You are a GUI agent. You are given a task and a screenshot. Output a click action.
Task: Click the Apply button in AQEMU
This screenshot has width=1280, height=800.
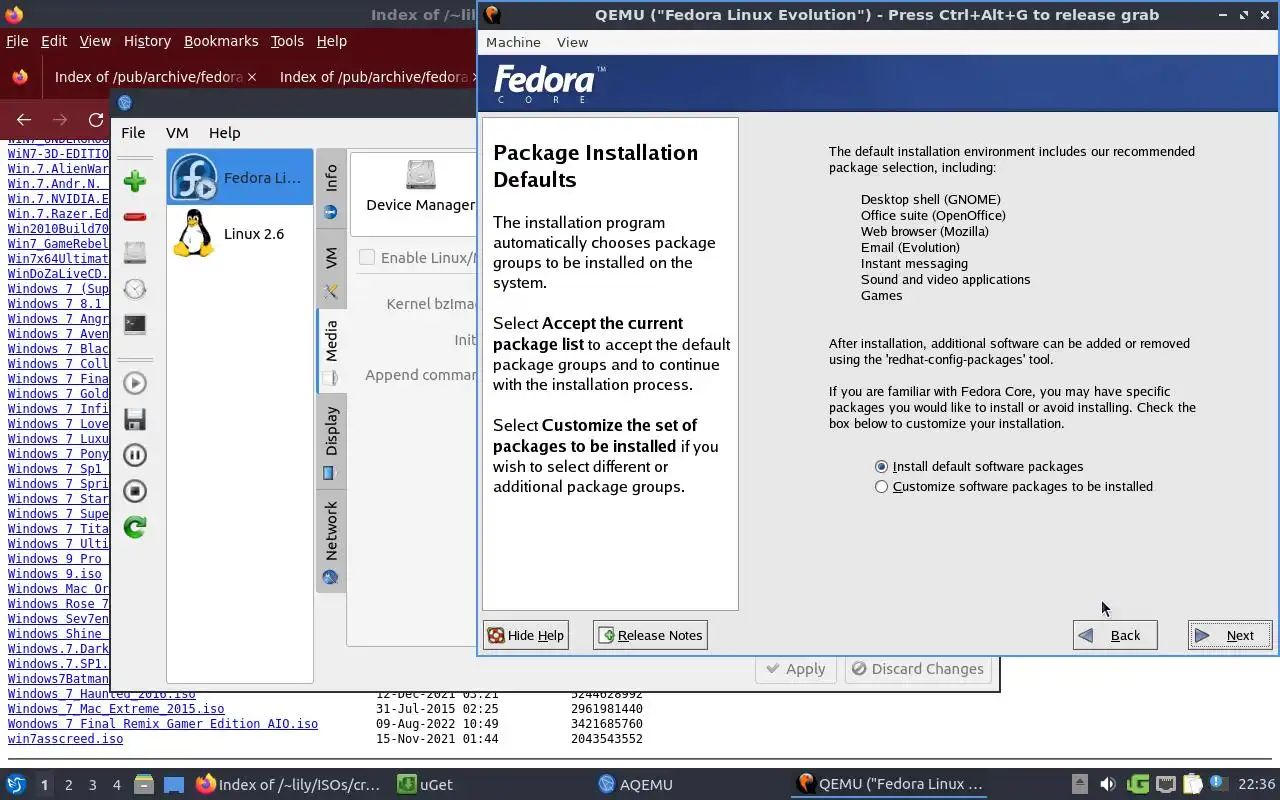[x=796, y=669]
